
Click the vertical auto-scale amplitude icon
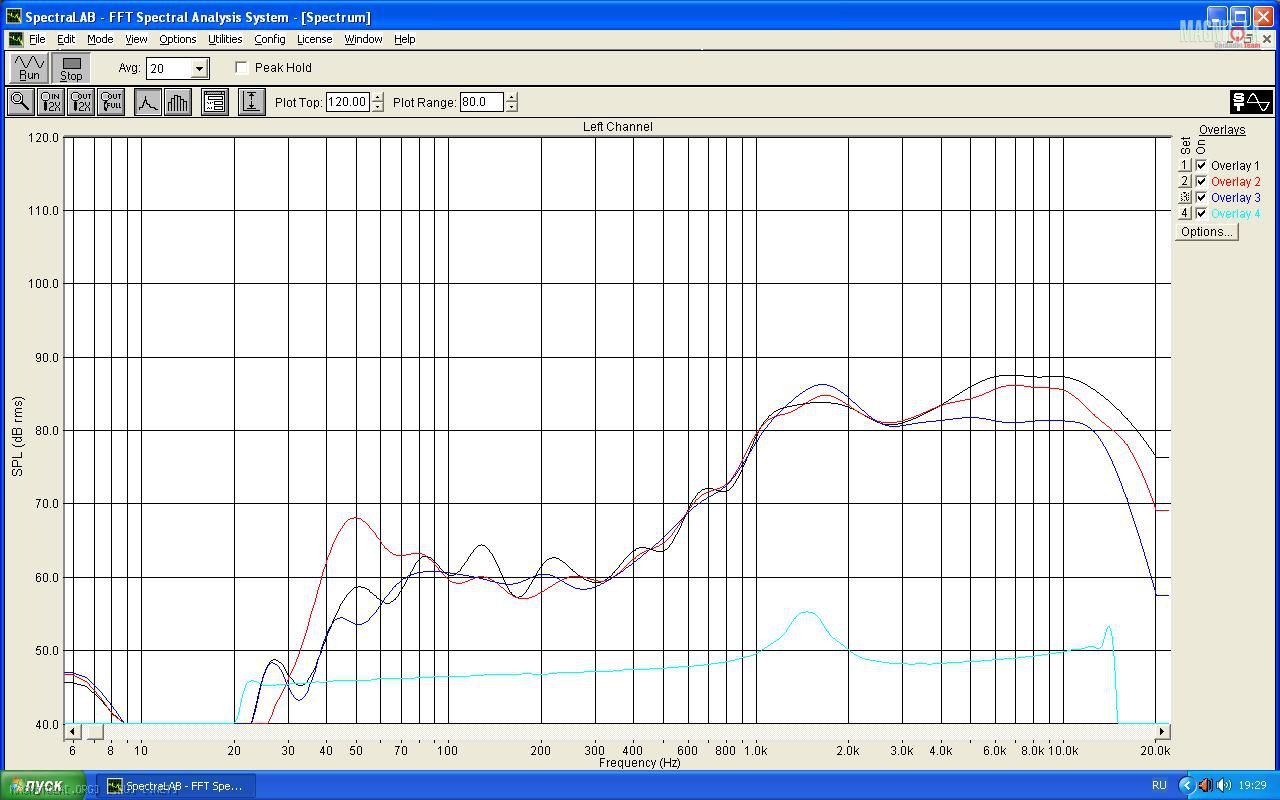click(251, 101)
